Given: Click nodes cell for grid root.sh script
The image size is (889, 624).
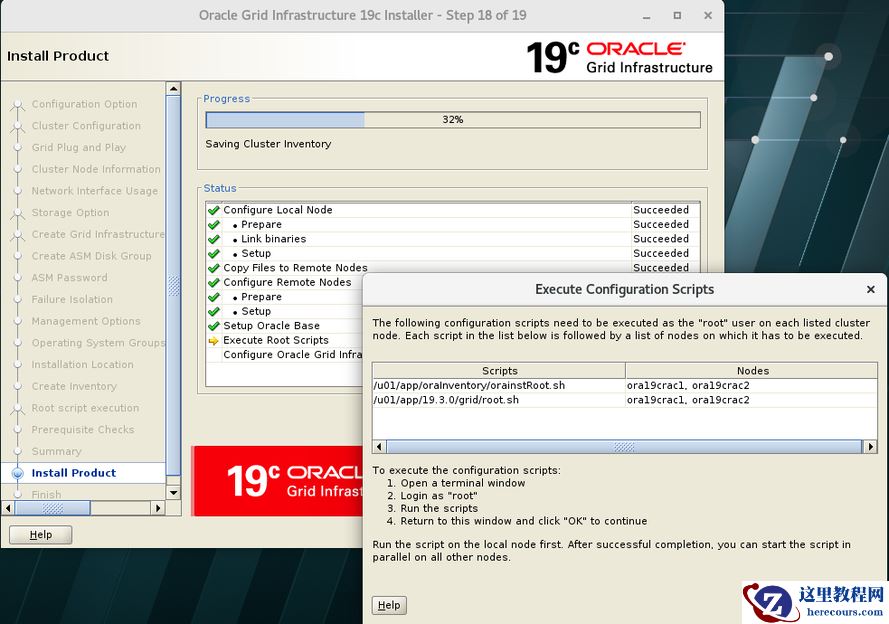Looking at the screenshot, I should click(x=751, y=400).
